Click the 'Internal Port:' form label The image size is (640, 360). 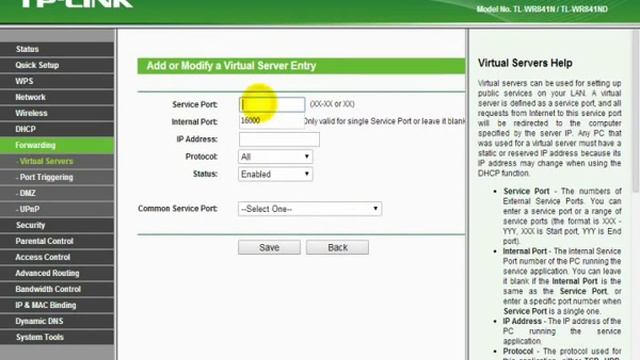(x=194, y=122)
